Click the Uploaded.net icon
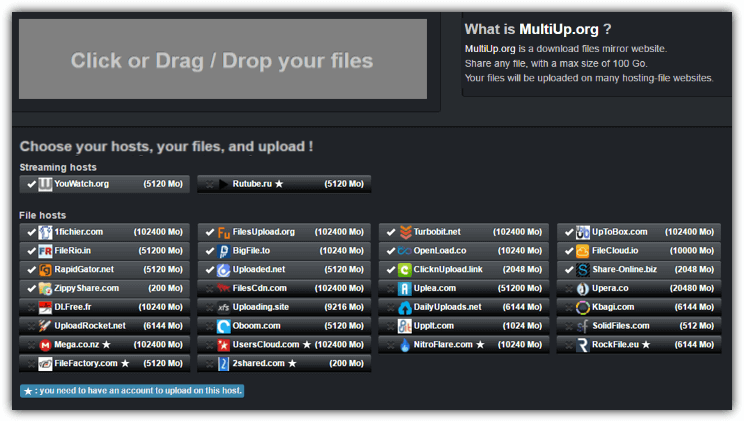This screenshot has width=744, height=421. pyautogui.click(x=223, y=270)
